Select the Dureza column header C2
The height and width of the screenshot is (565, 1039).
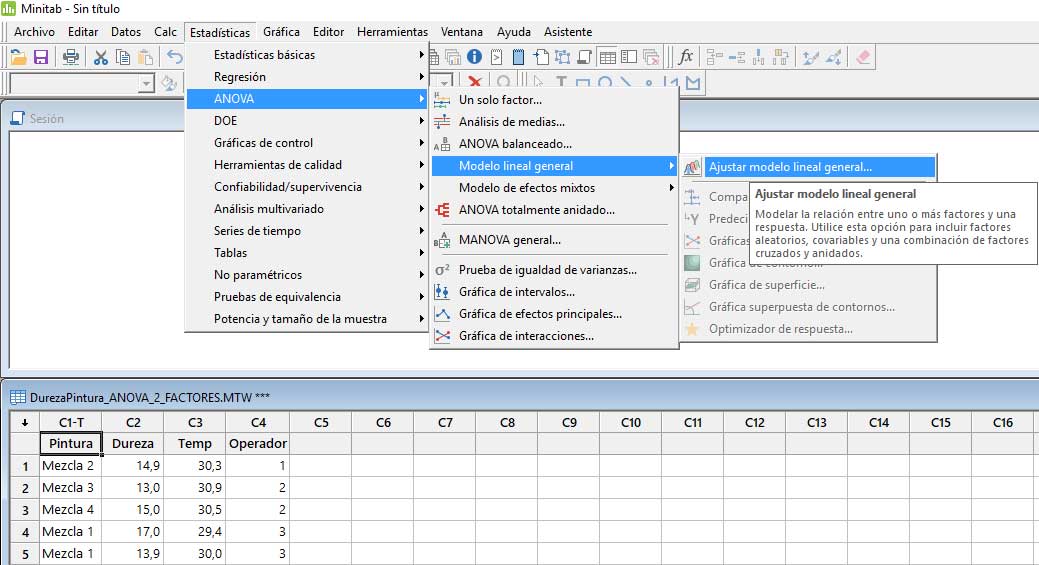(x=133, y=423)
